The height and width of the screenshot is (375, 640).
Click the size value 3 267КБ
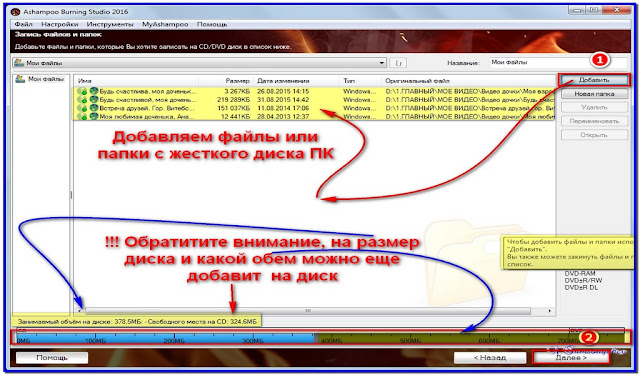click(237, 91)
